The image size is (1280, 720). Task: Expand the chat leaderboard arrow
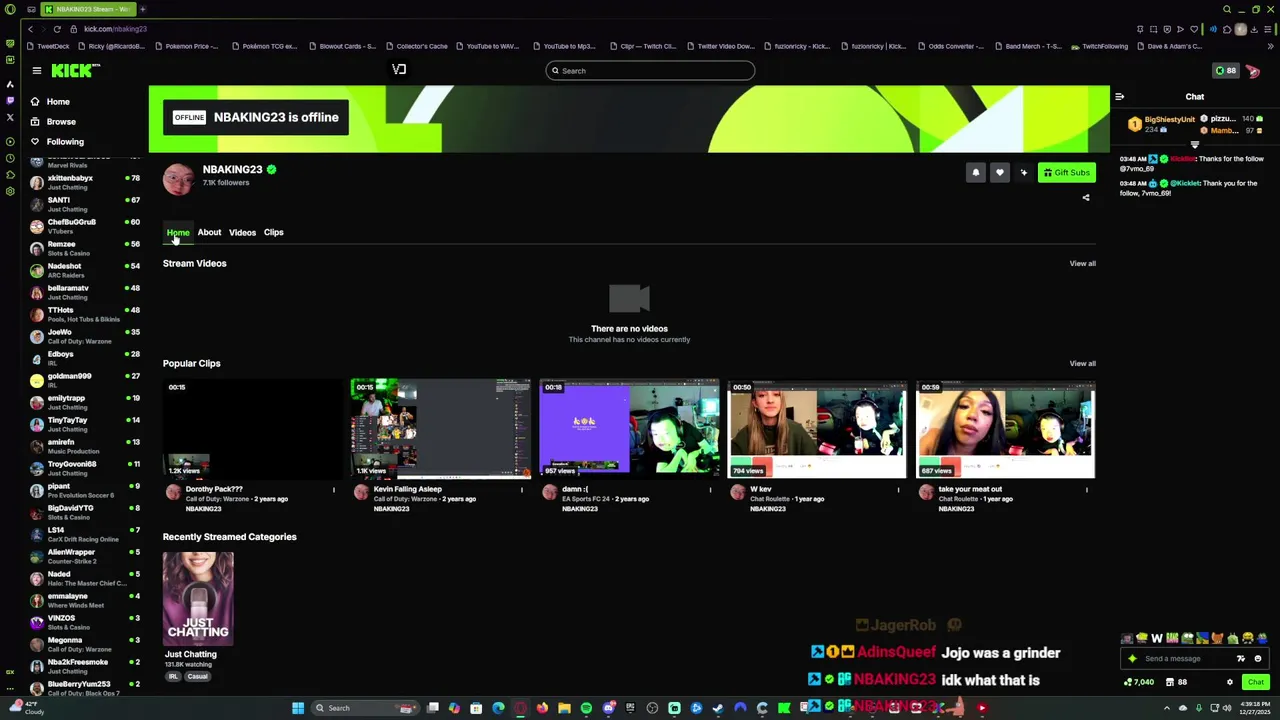[x=1194, y=145]
